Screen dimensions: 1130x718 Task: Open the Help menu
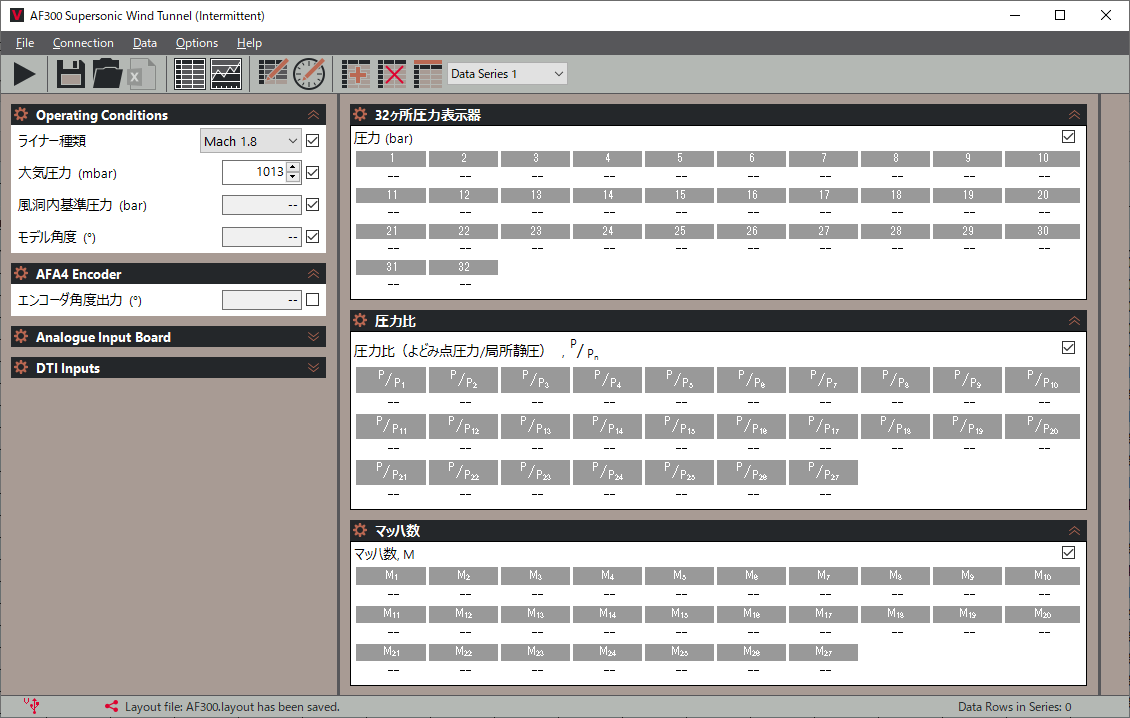pos(249,43)
